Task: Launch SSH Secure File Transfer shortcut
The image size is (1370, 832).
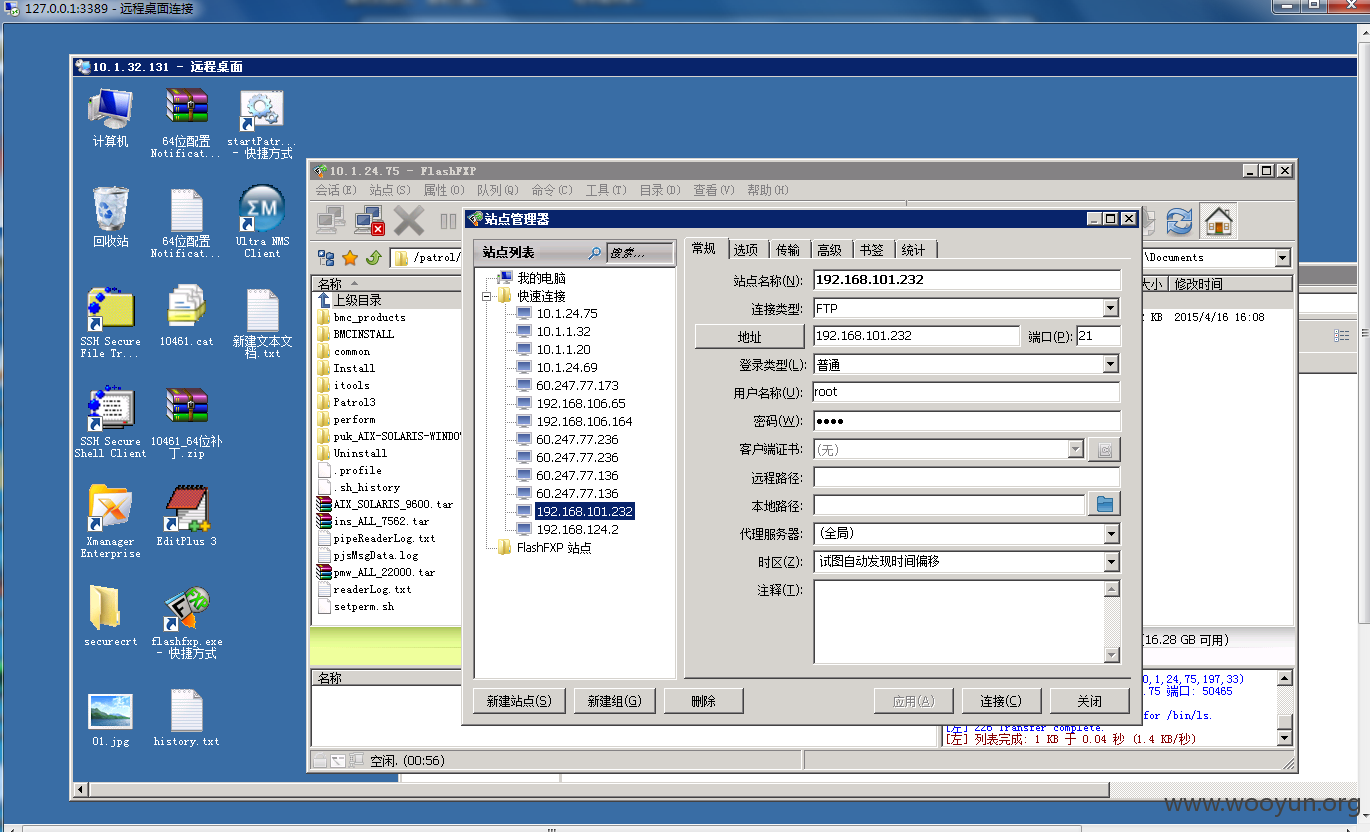Action: point(110,322)
